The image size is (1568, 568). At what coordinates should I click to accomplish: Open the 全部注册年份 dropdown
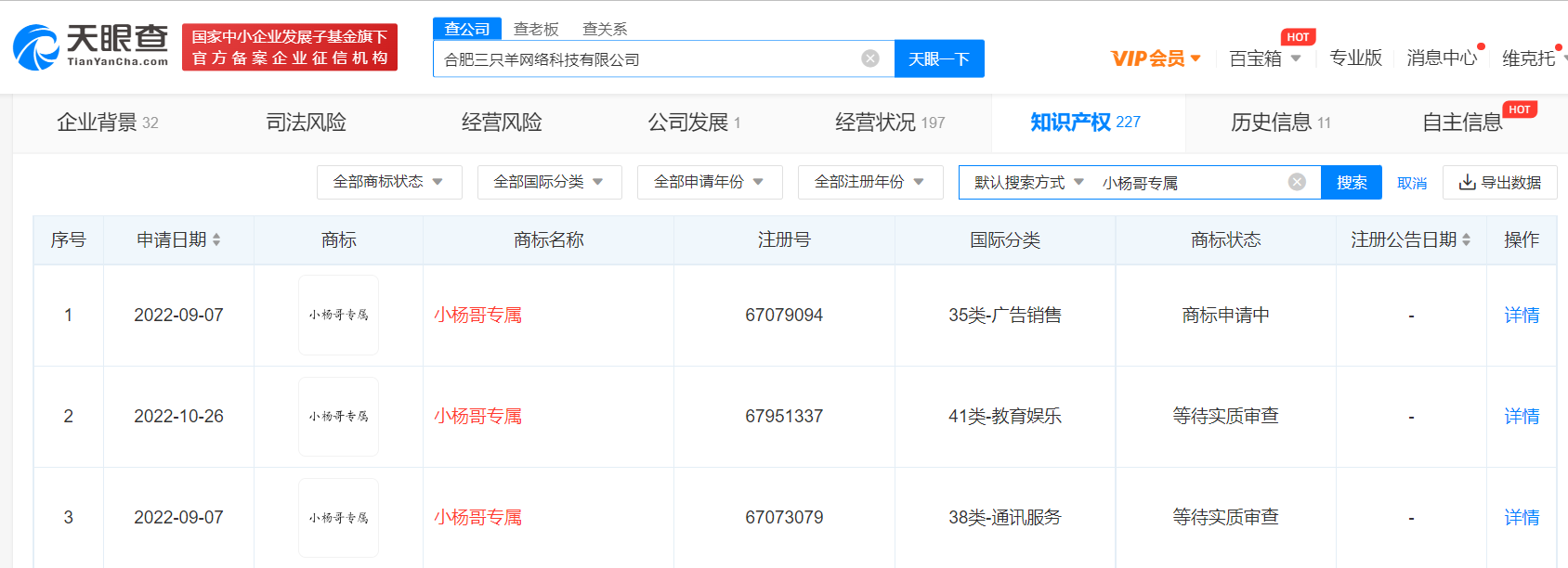coord(870,182)
